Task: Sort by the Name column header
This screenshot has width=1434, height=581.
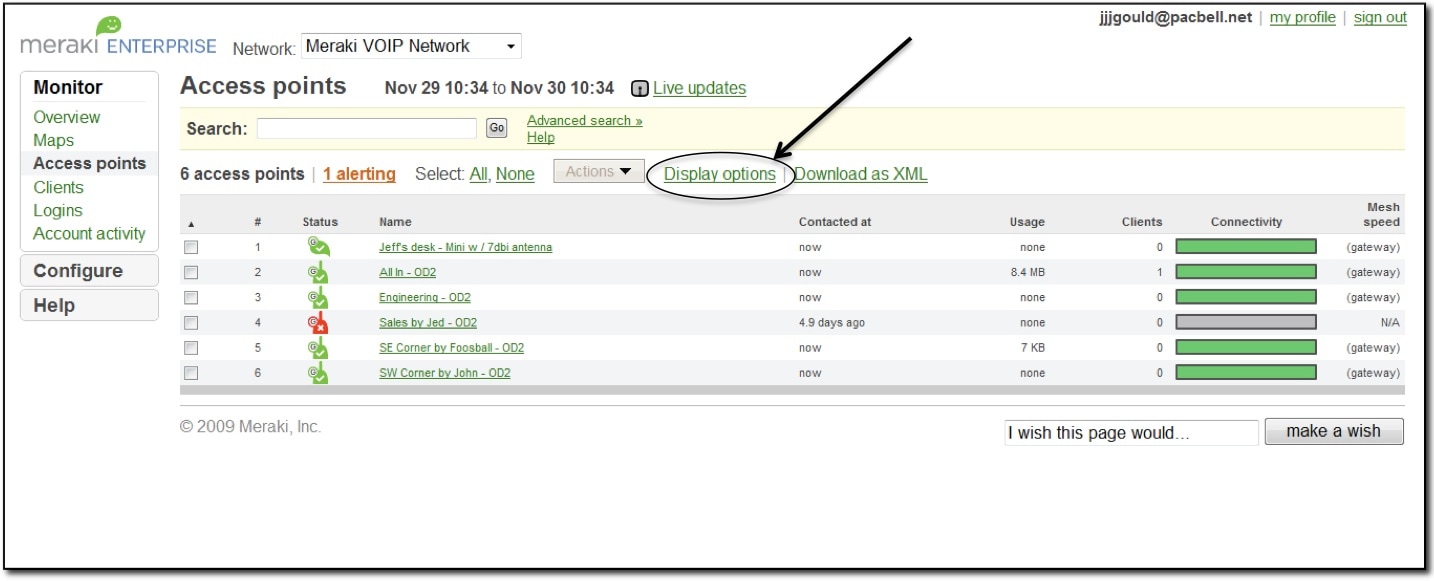Action: (395, 222)
